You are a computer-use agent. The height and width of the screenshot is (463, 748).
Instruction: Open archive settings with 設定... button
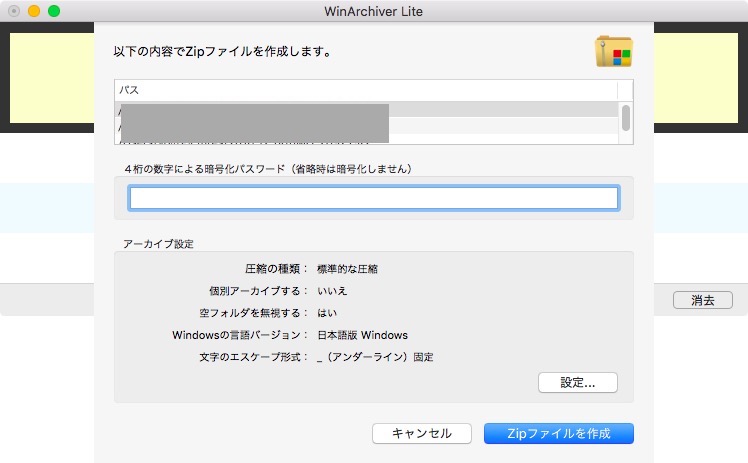pyautogui.click(x=578, y=382)
